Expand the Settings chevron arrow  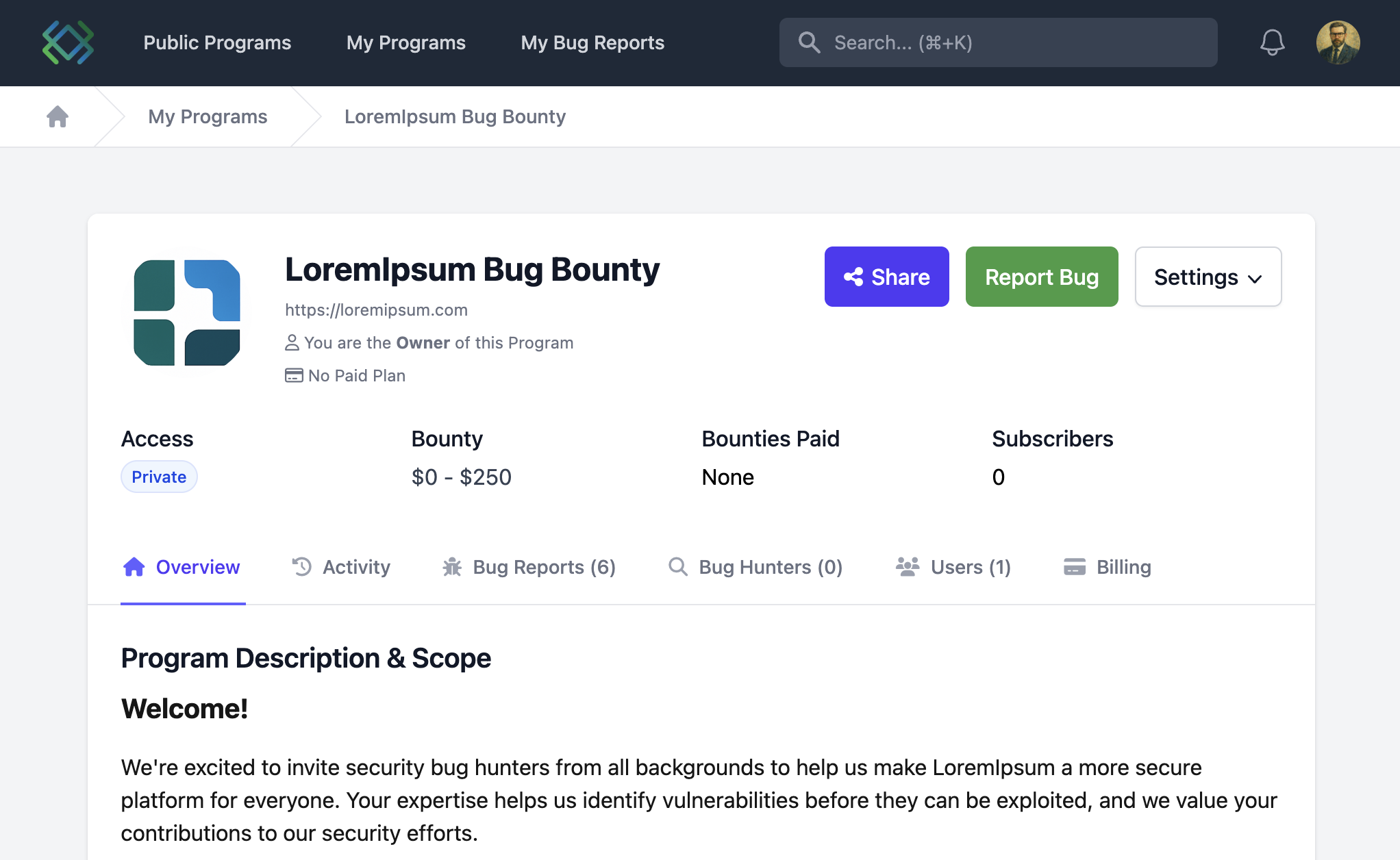[x=1255, y=279]
